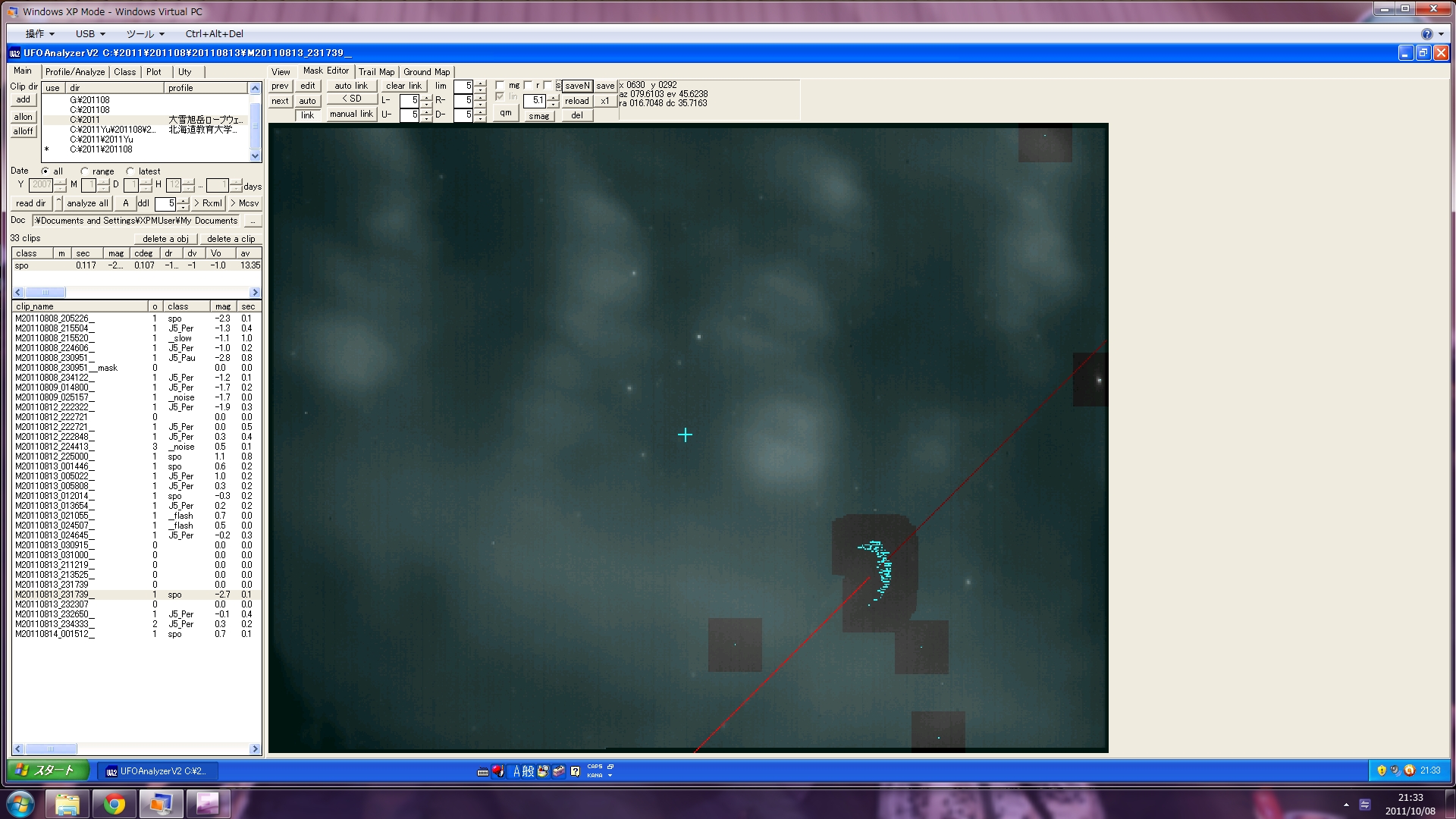Launch Google Chrome from the taskbar
The height and width of the screenshot is (819, 1456).
click(115, 804)
